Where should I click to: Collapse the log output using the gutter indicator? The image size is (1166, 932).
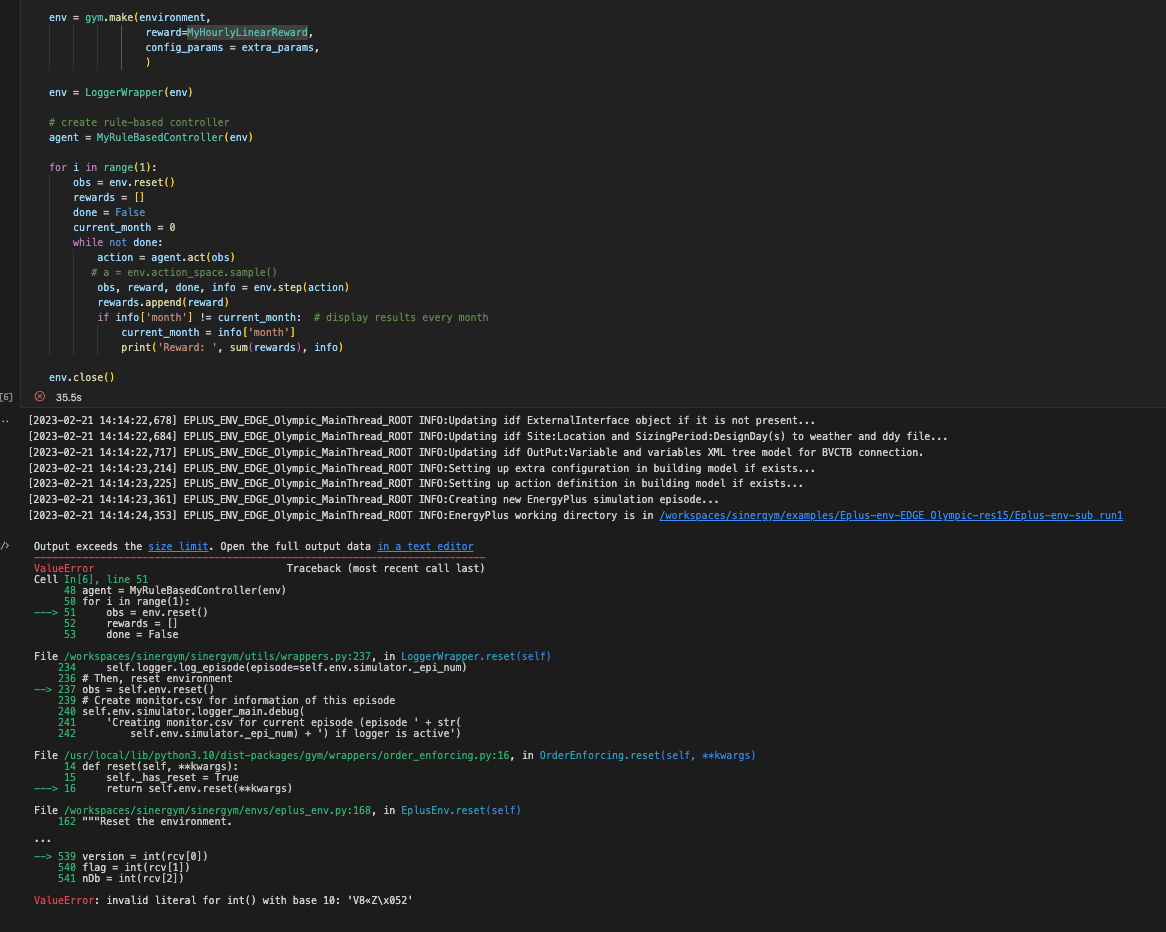pos(6,421)
